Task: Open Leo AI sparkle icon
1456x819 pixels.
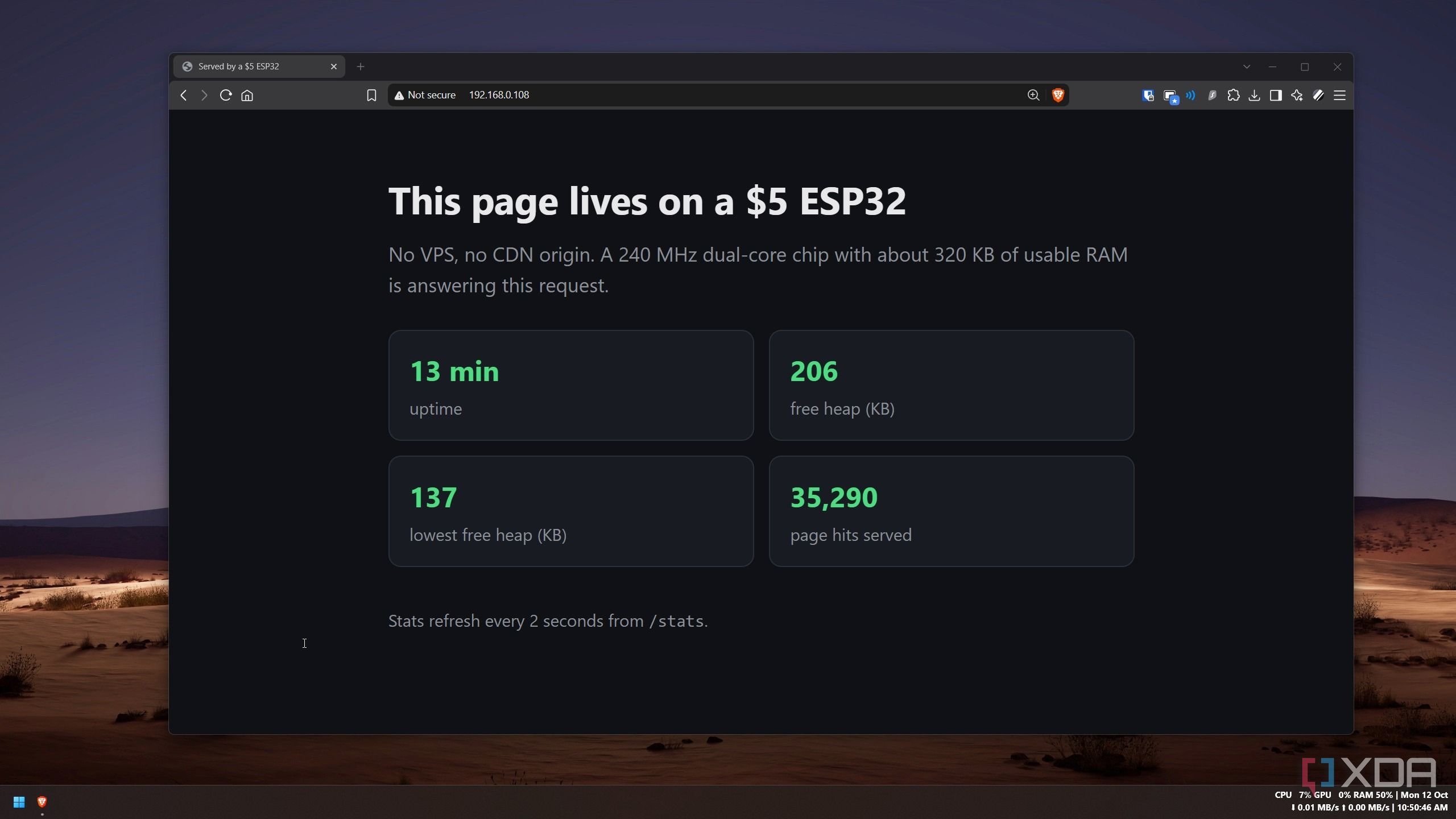Action: click(x=1297, y=95)
